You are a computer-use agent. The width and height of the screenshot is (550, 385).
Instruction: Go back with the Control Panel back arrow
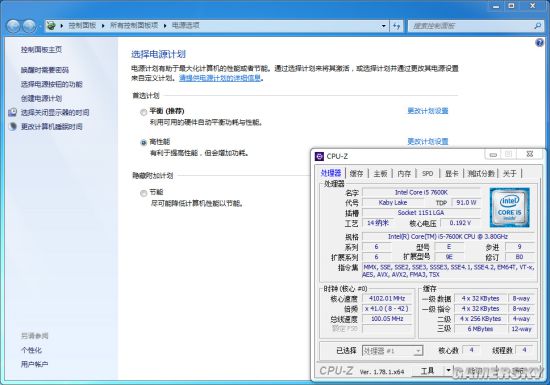click(13, 26)
